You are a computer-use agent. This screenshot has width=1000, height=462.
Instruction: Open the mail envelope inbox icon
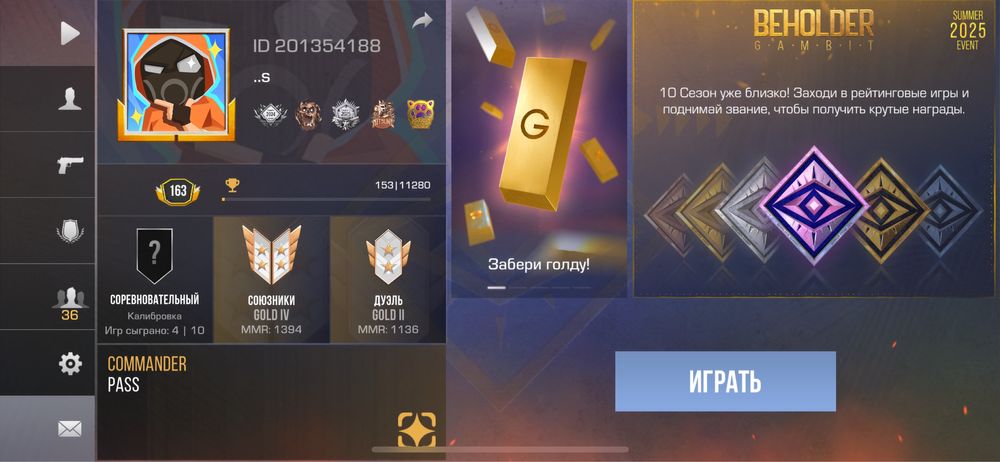pos(70,429)
